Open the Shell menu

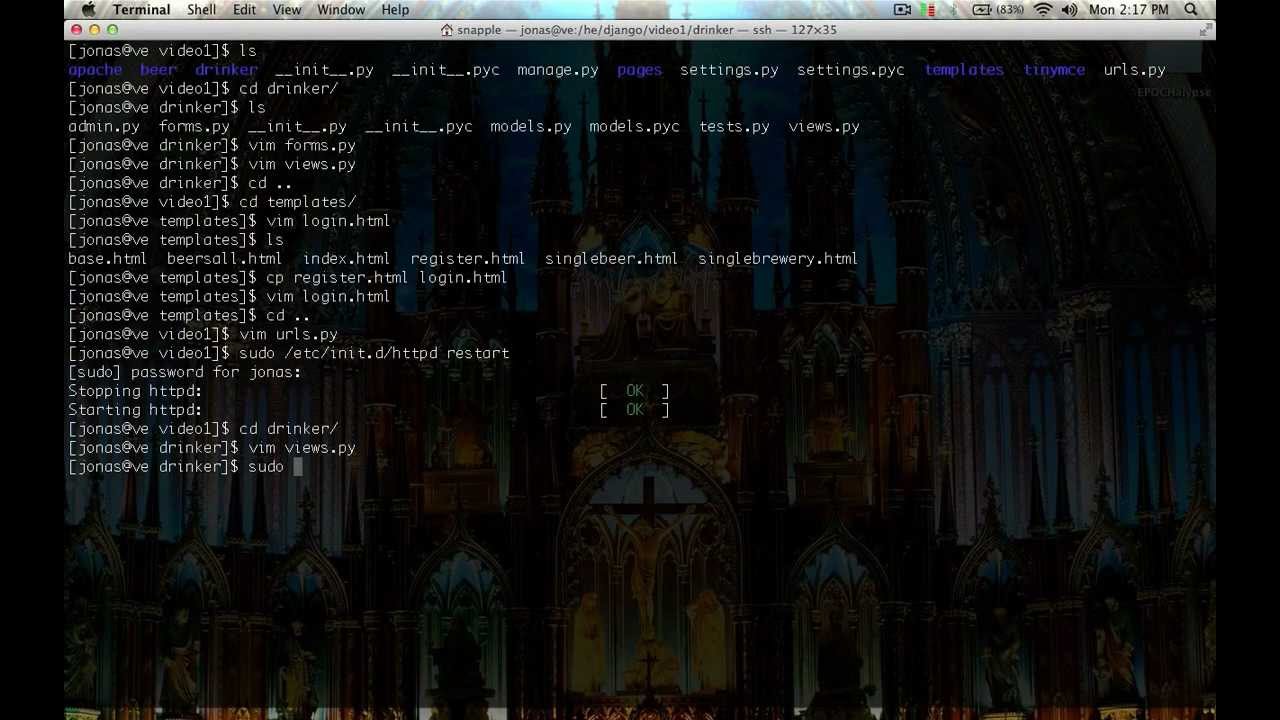click(x=201, y=9)
